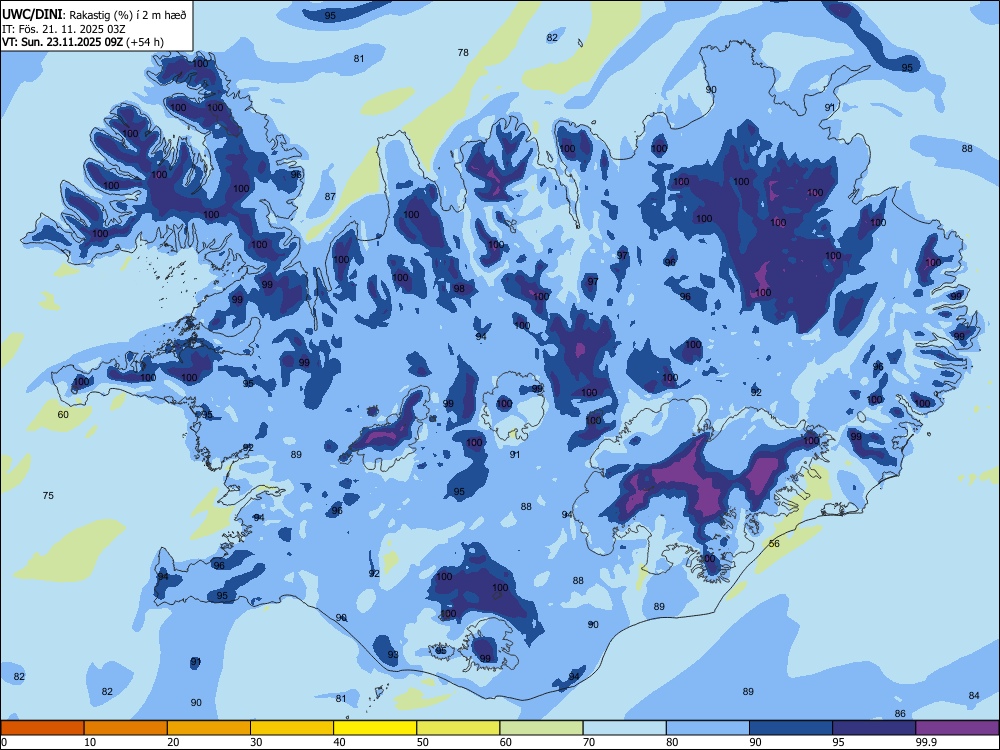Click the '0' tick label on the color scale

[x=4, y=742]
